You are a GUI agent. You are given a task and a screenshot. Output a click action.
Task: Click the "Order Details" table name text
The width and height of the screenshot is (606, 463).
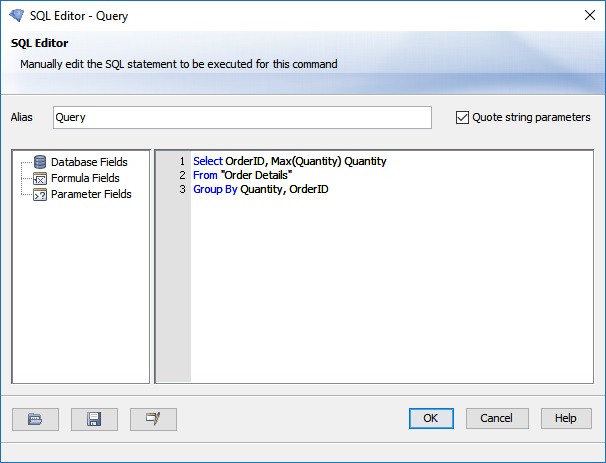[256, 175]
